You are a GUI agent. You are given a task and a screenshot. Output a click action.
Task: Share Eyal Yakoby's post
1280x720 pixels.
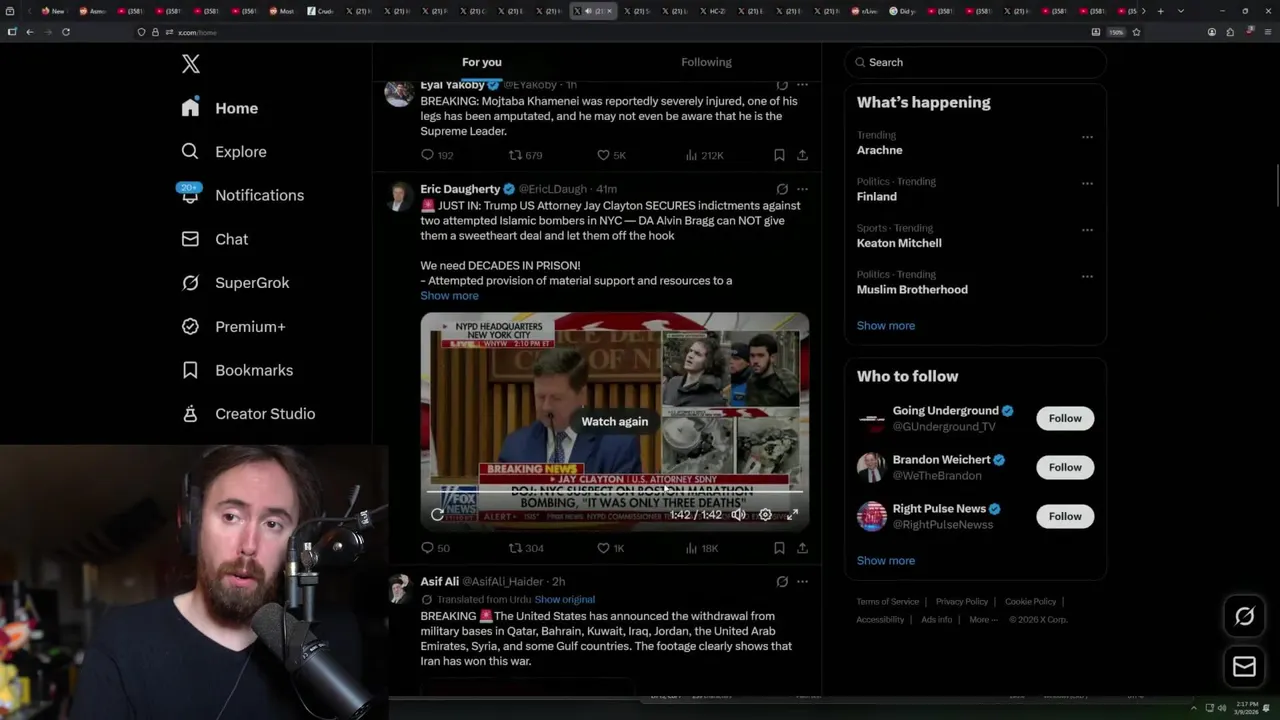pyautogui.click(x=802, y=155)
